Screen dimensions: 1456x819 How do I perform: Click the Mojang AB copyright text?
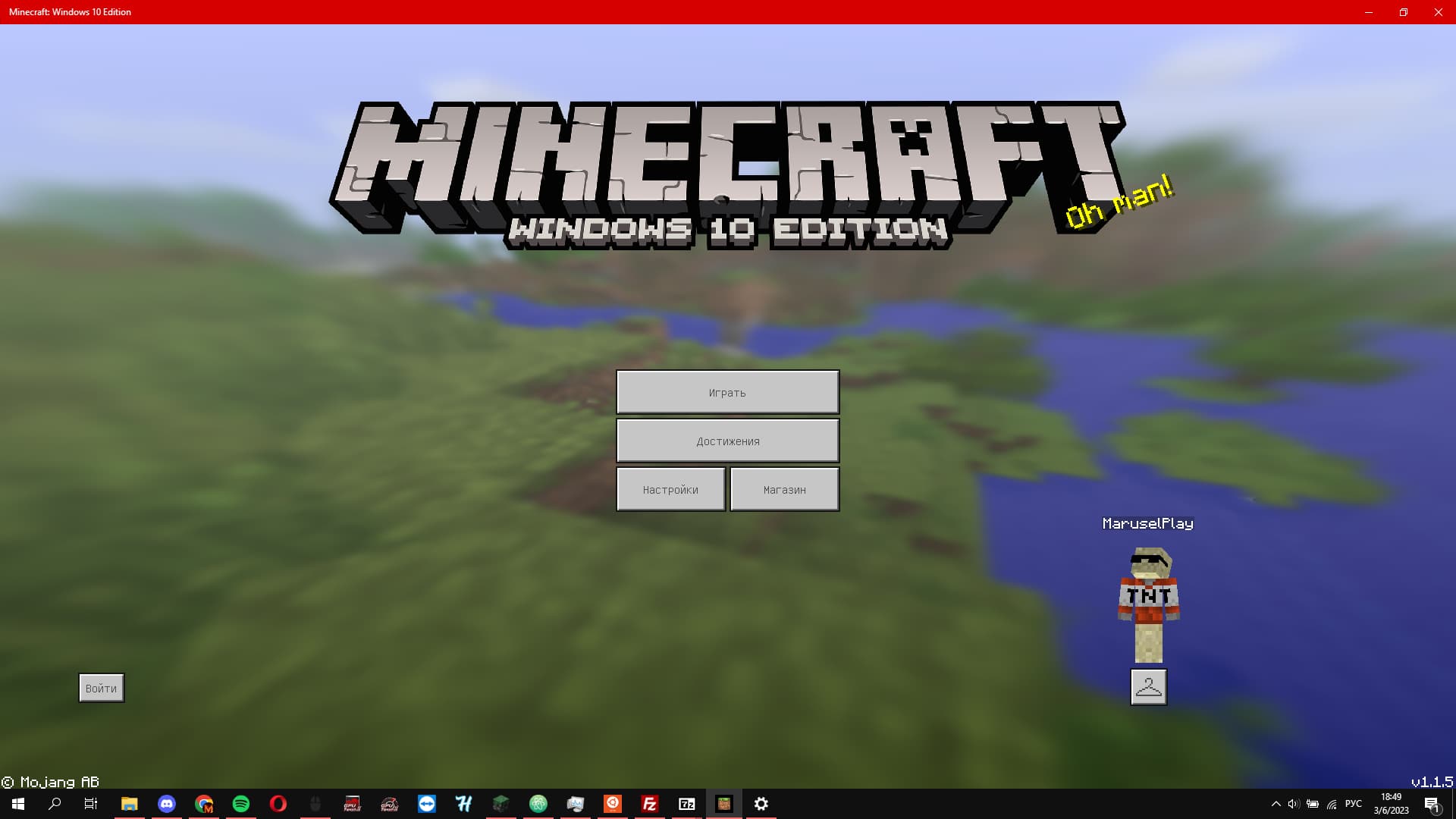51,782
